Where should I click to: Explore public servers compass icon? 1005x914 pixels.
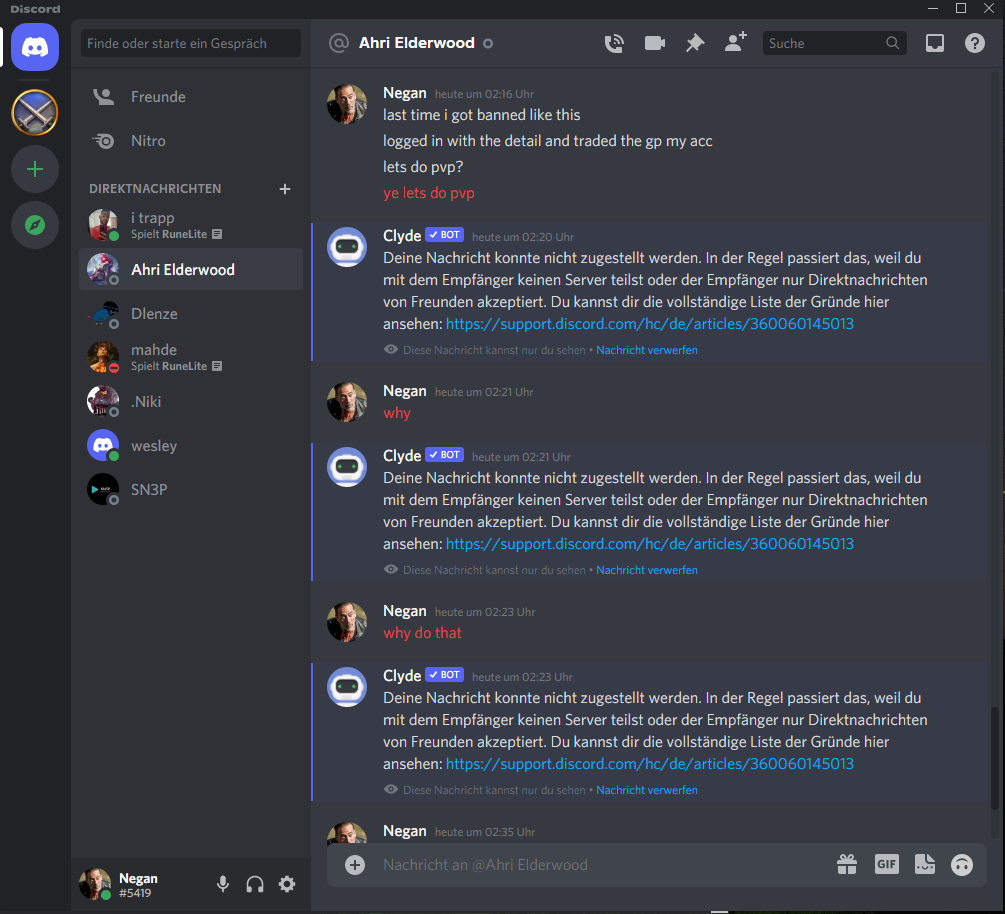pos(35,225)
